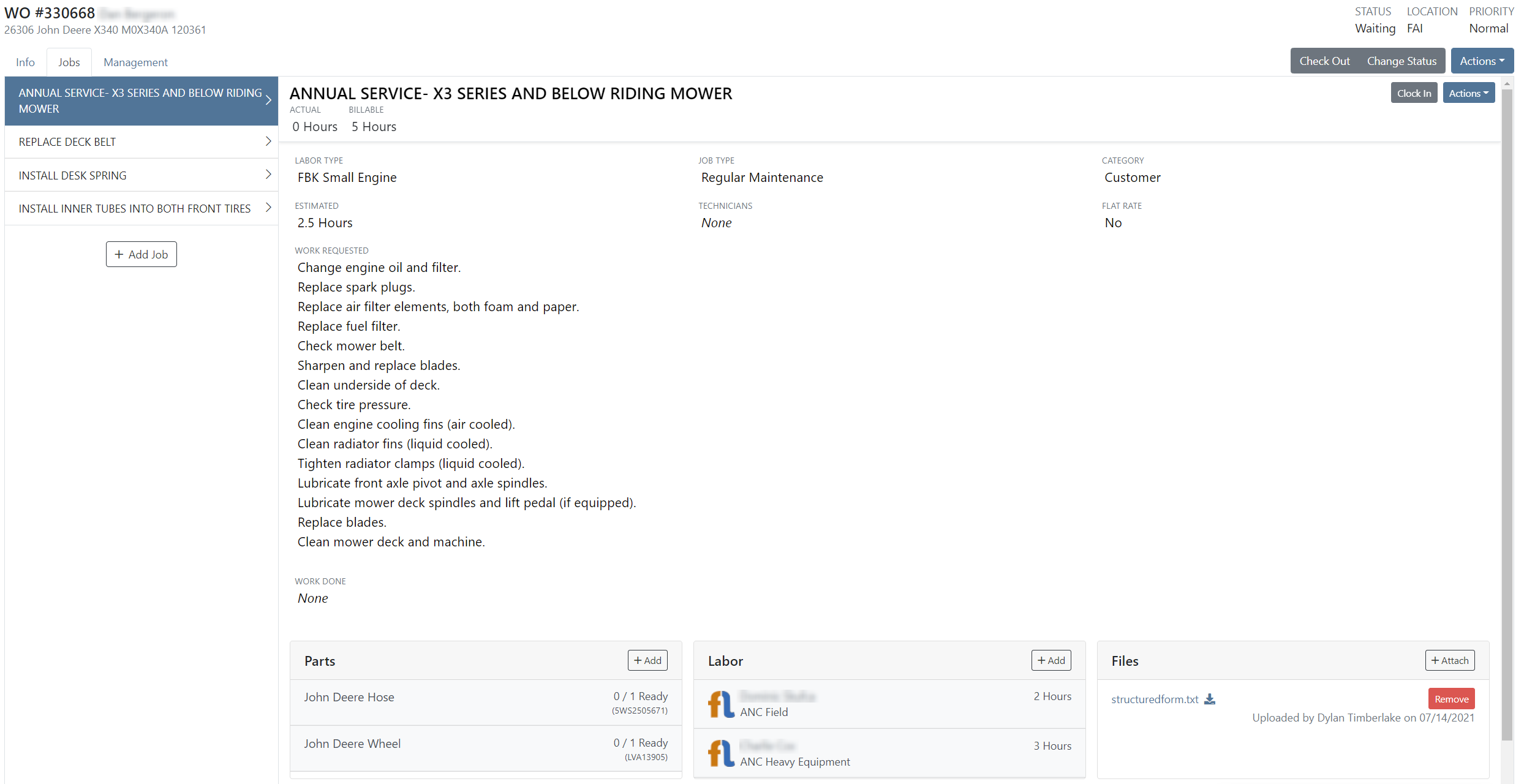Click the 5WS2505671 part number
This screenshot has width=1524, height=784.
639,710
